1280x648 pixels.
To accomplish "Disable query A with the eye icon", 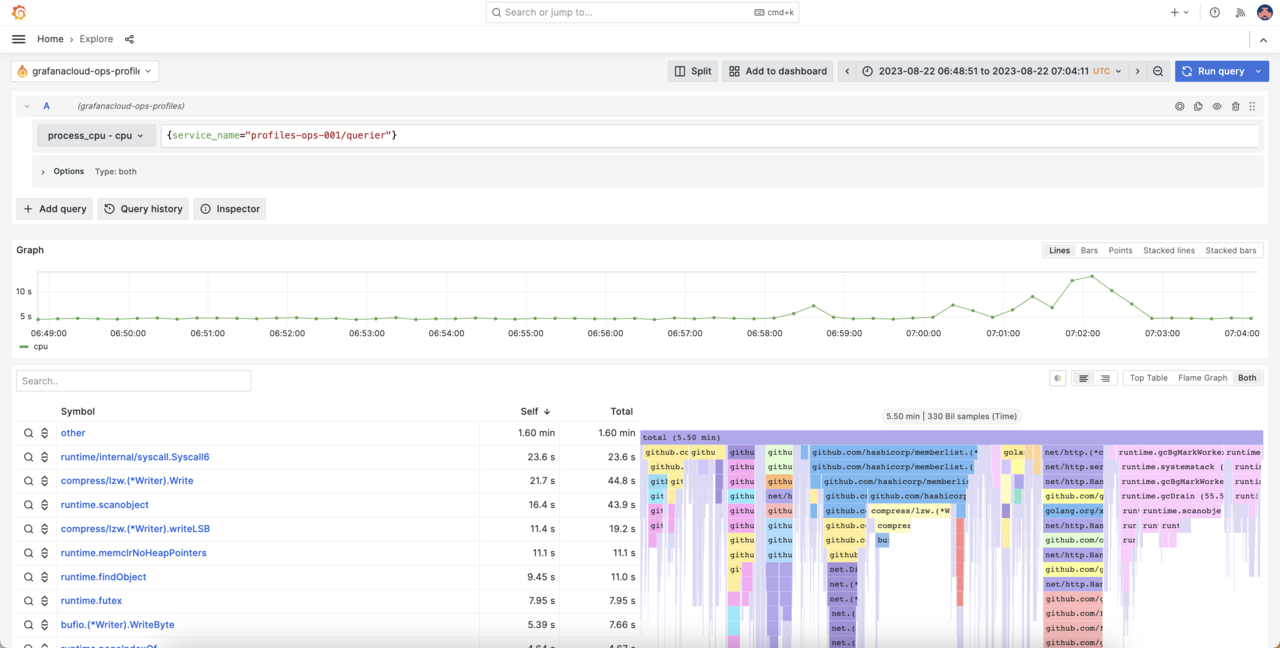I will pyautogui.click(x=1217, y=106).
